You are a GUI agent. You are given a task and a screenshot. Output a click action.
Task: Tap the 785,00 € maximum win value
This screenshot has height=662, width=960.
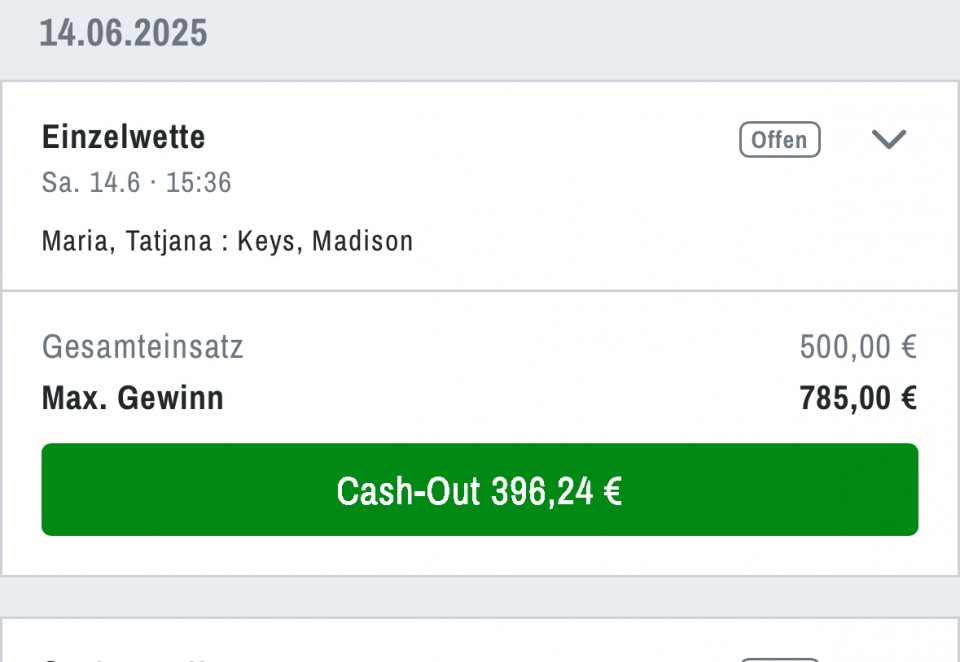click(858, 398)
